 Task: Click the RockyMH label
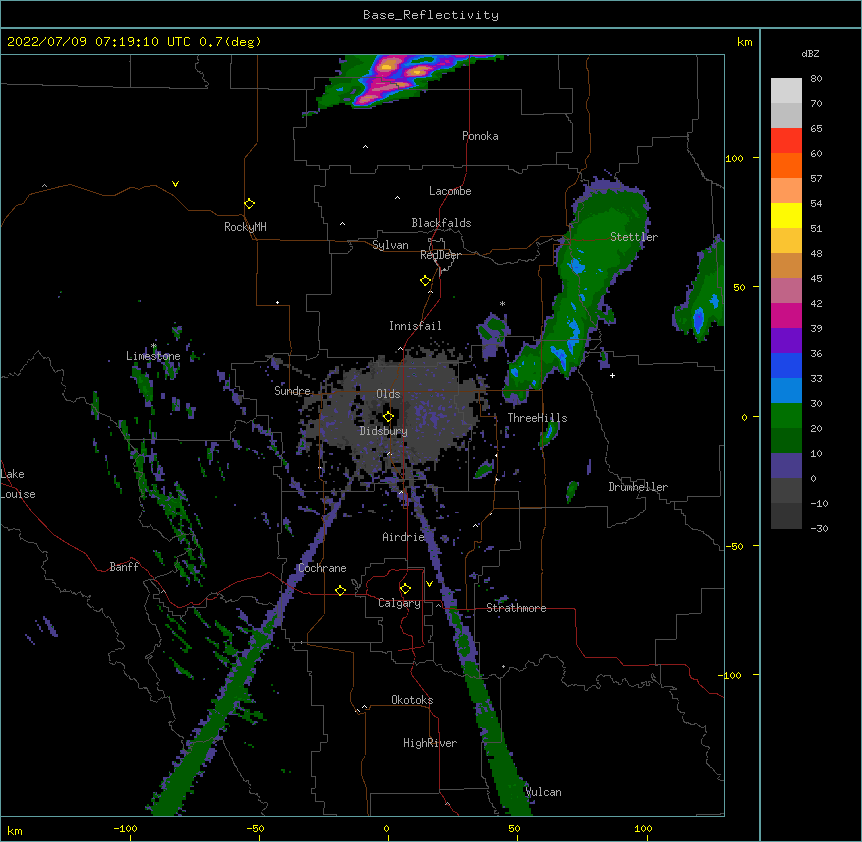(x=245, y=227)
